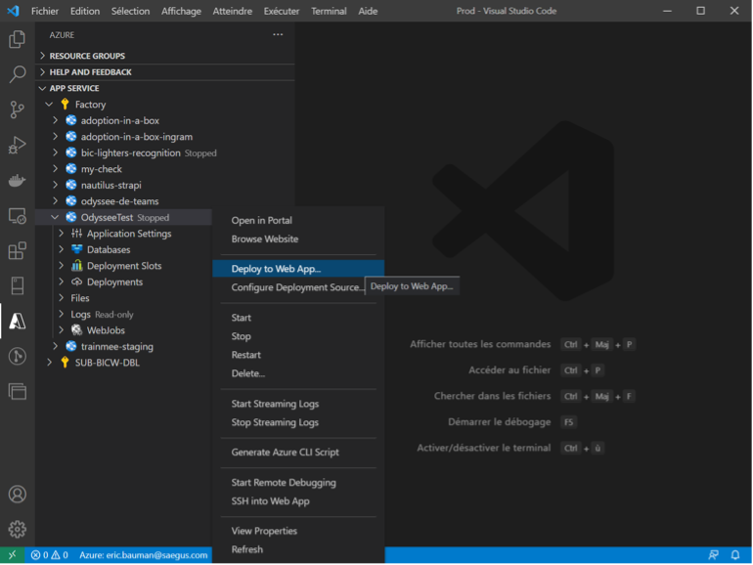
Task: Click the Deployment Slots chart icon
Action: coord(76,265)
